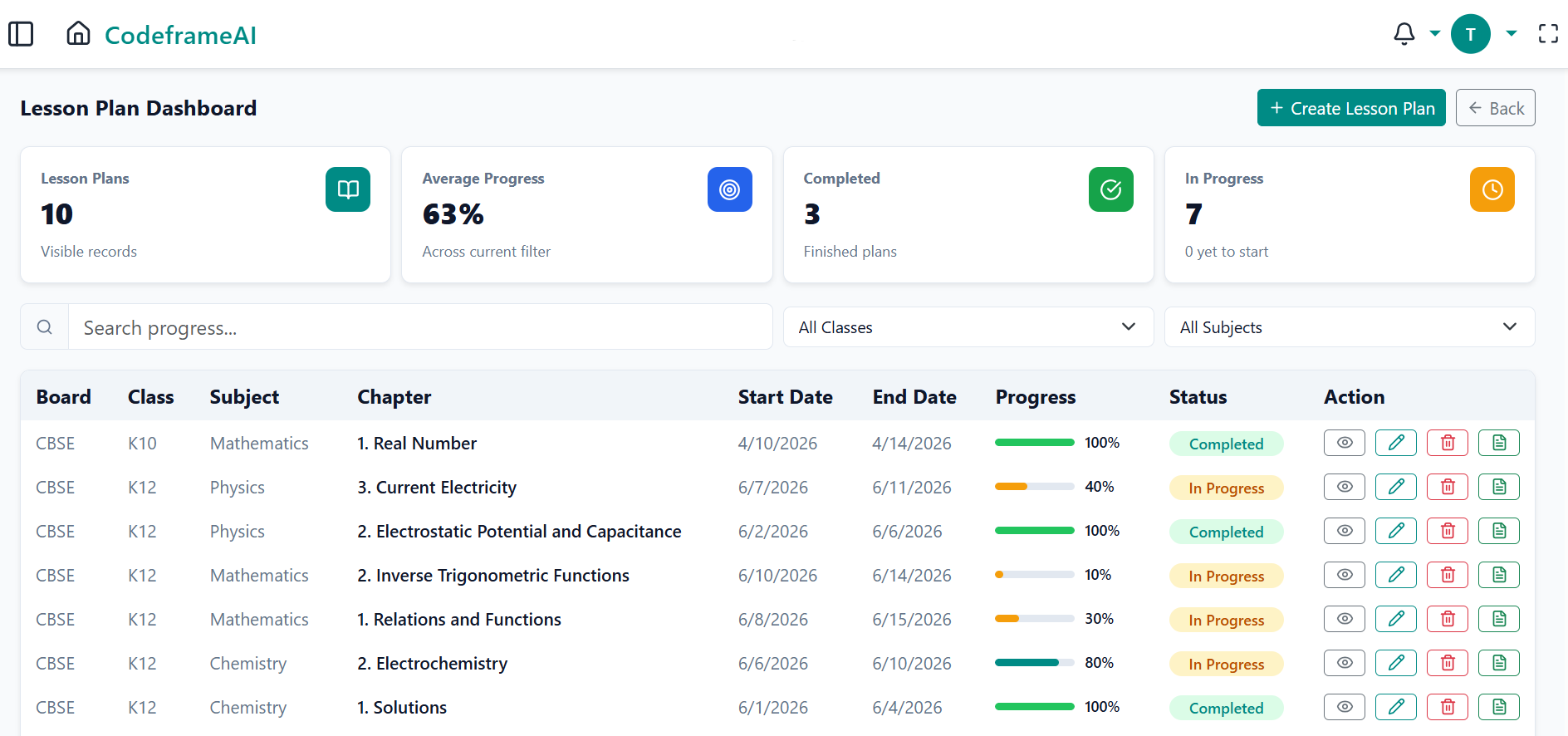Edit the Relations and Functions plan
The image size is (1568, 736).
(1396, 619)
